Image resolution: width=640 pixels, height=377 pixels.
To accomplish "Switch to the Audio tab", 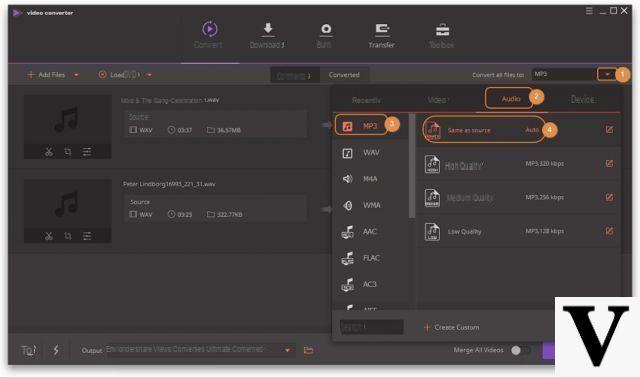I will click(x=511, y=99).
